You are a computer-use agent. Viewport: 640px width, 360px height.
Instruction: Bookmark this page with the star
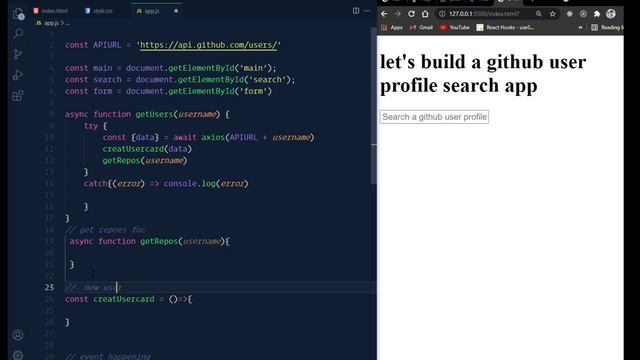click(x=553, y=14)
